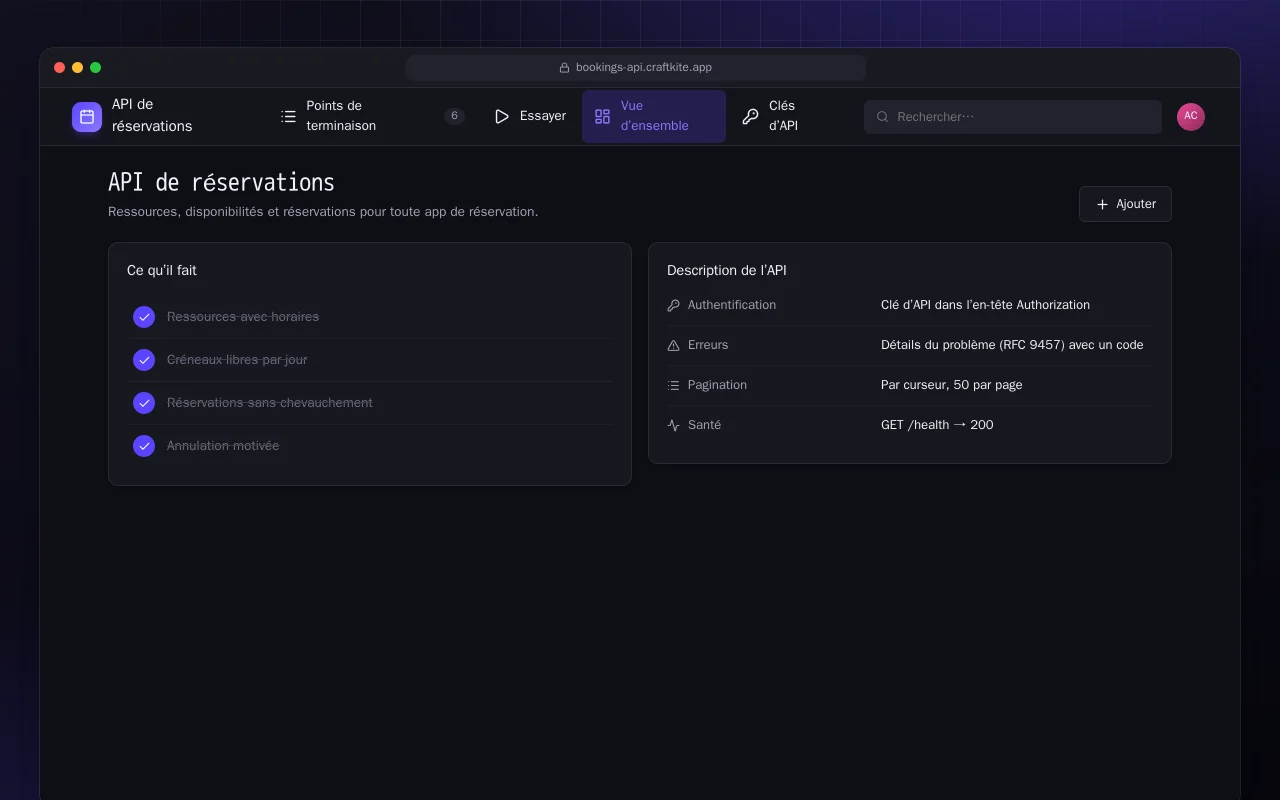Open the AC user avatar
1280x800 pixels.
point(1191,117)
